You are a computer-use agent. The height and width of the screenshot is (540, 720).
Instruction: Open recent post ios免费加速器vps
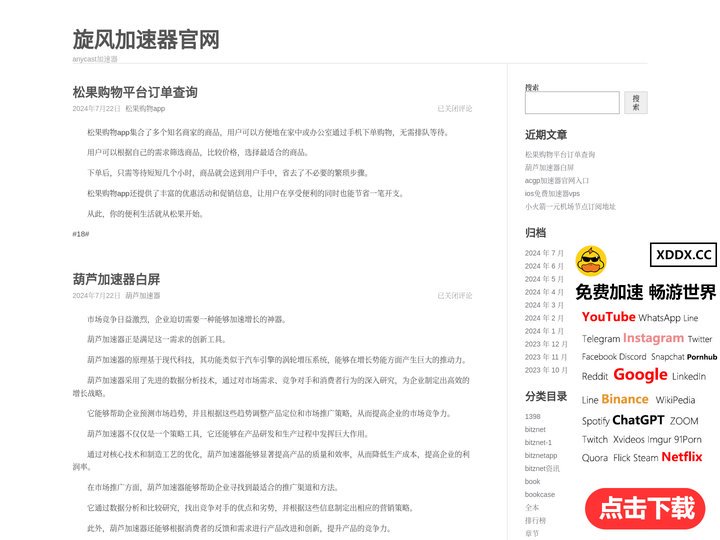coord(552,193)
